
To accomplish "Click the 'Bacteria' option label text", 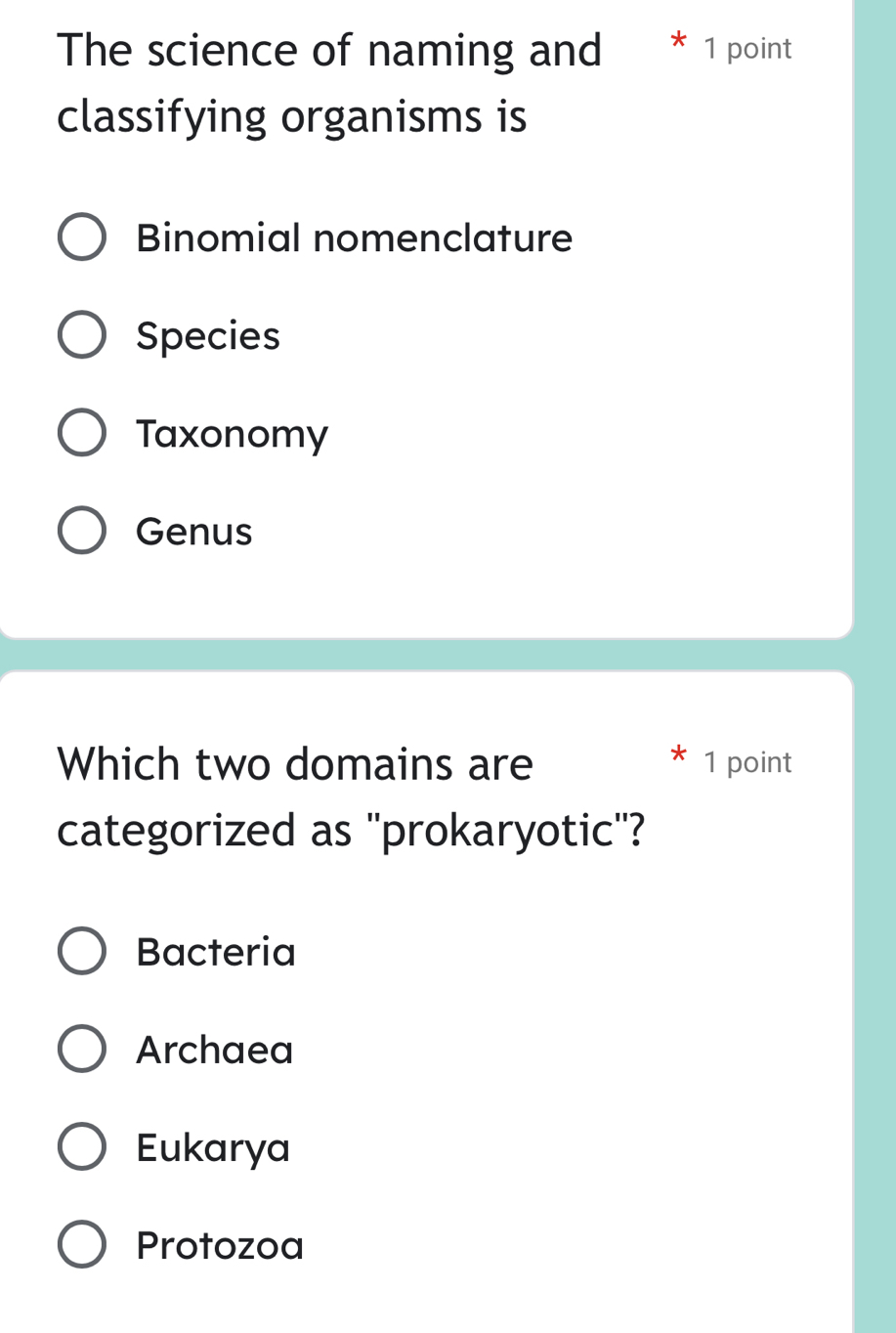I will tap(216, 952).
